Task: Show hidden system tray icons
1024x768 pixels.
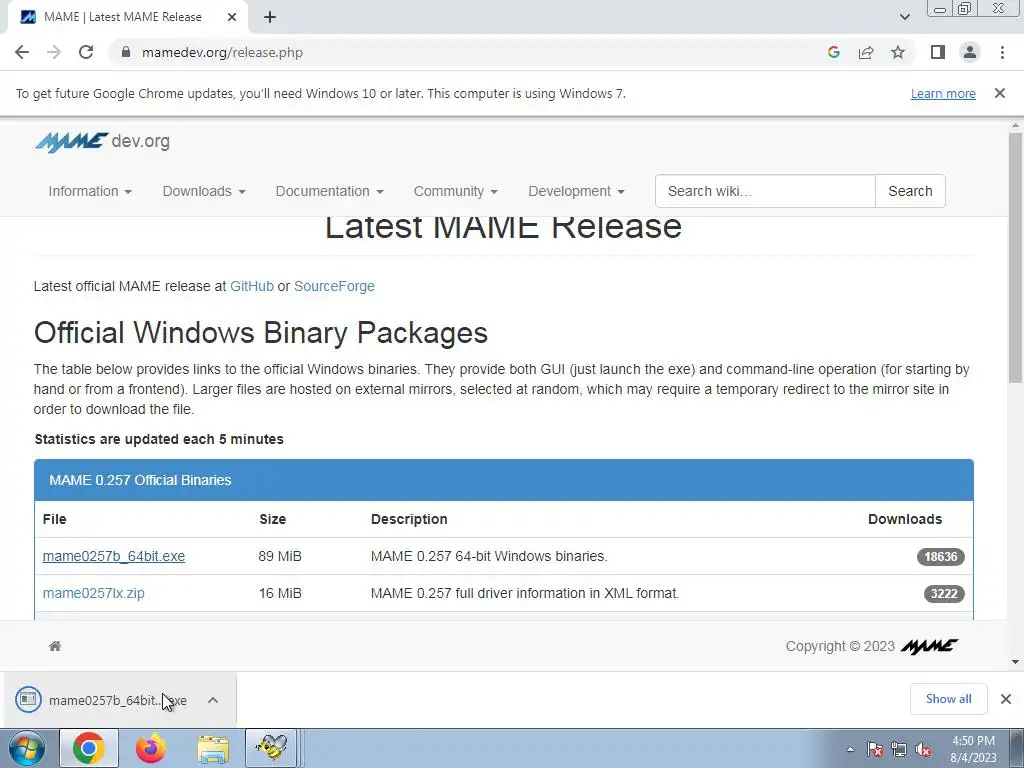Action: coord(850,749)
